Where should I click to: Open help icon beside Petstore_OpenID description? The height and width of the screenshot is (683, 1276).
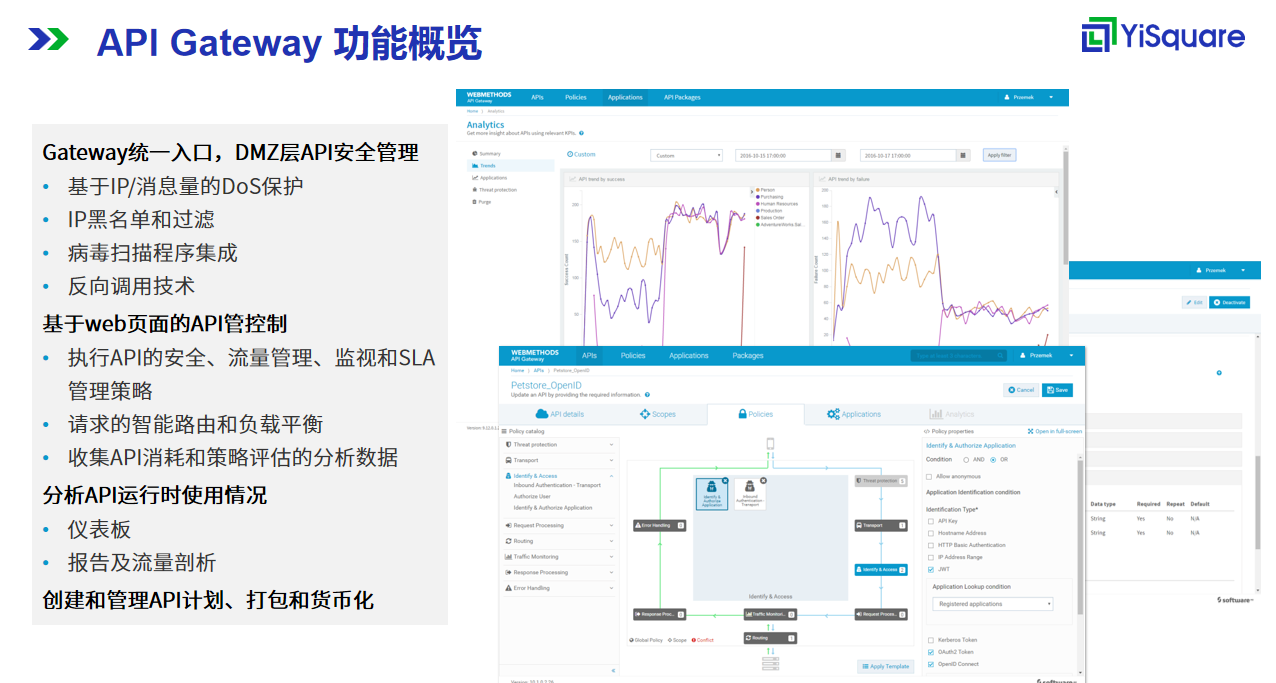pyautogui.click(x=647, y=395)
